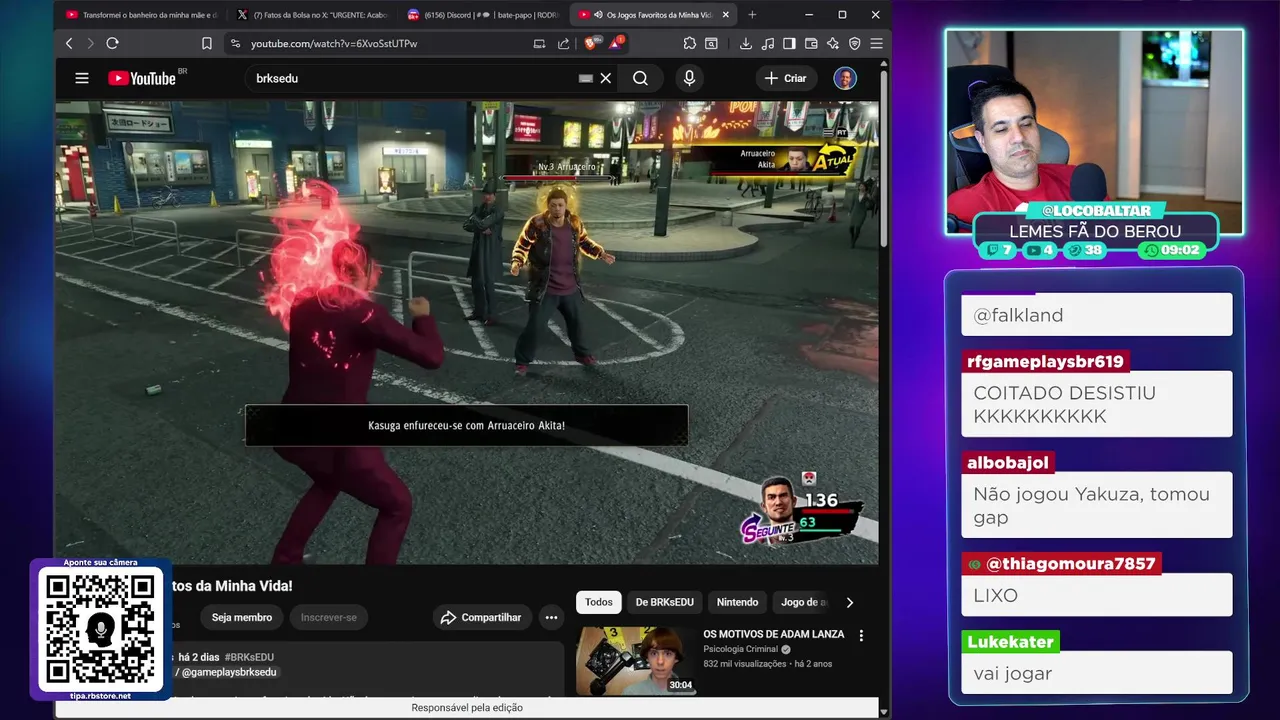Open more options for Adam Lanza video

pos(861,635)
